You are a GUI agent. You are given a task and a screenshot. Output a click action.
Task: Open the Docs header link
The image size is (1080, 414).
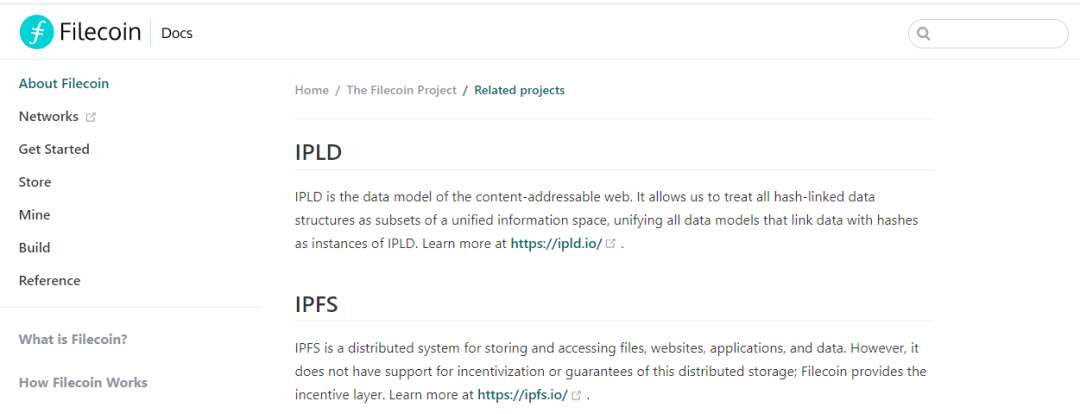[176, 32]
